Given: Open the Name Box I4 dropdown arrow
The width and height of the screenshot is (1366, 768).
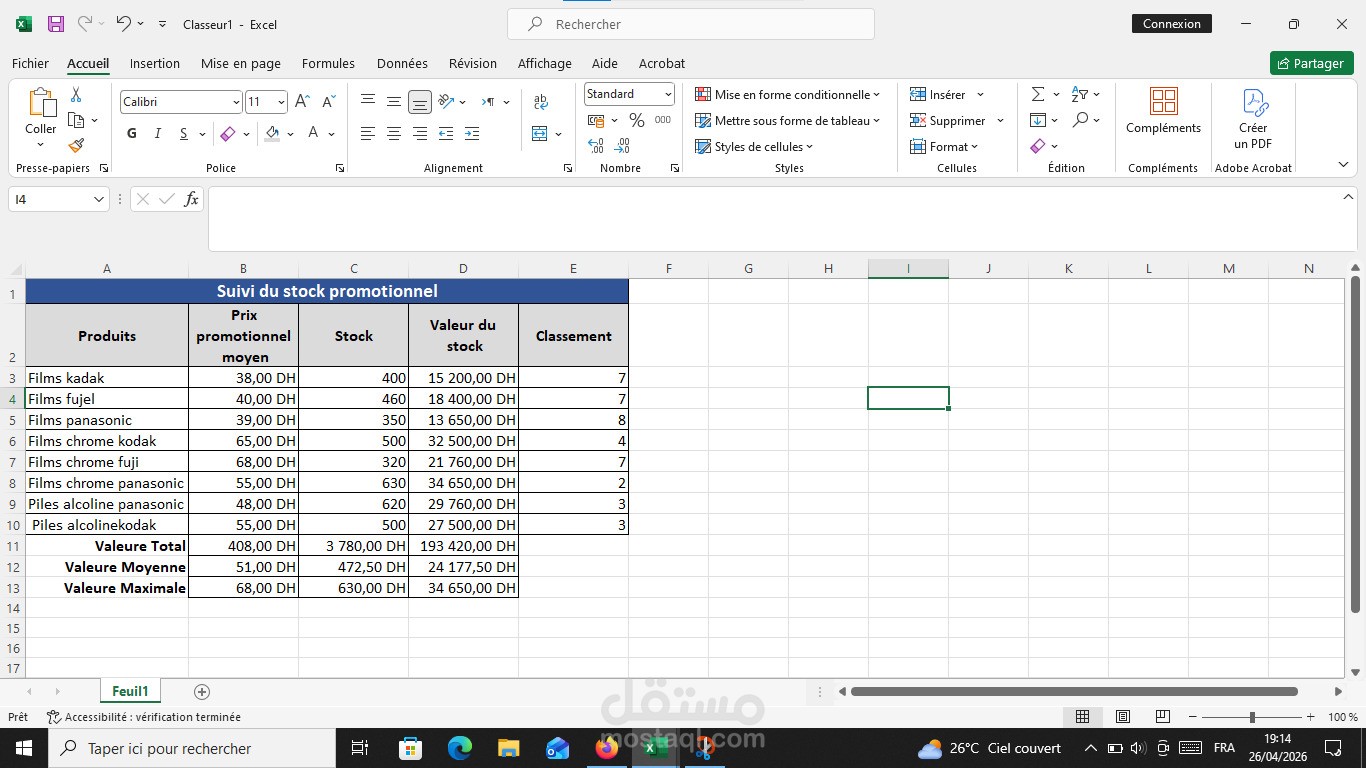Looking at the screenshot, I should coord(98,199).
